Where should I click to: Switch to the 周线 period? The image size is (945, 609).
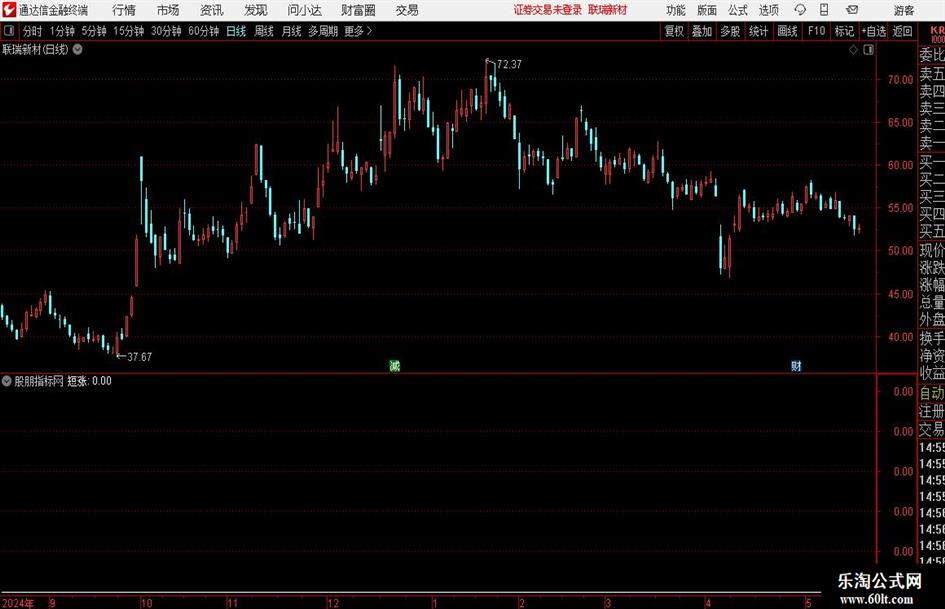263,31
